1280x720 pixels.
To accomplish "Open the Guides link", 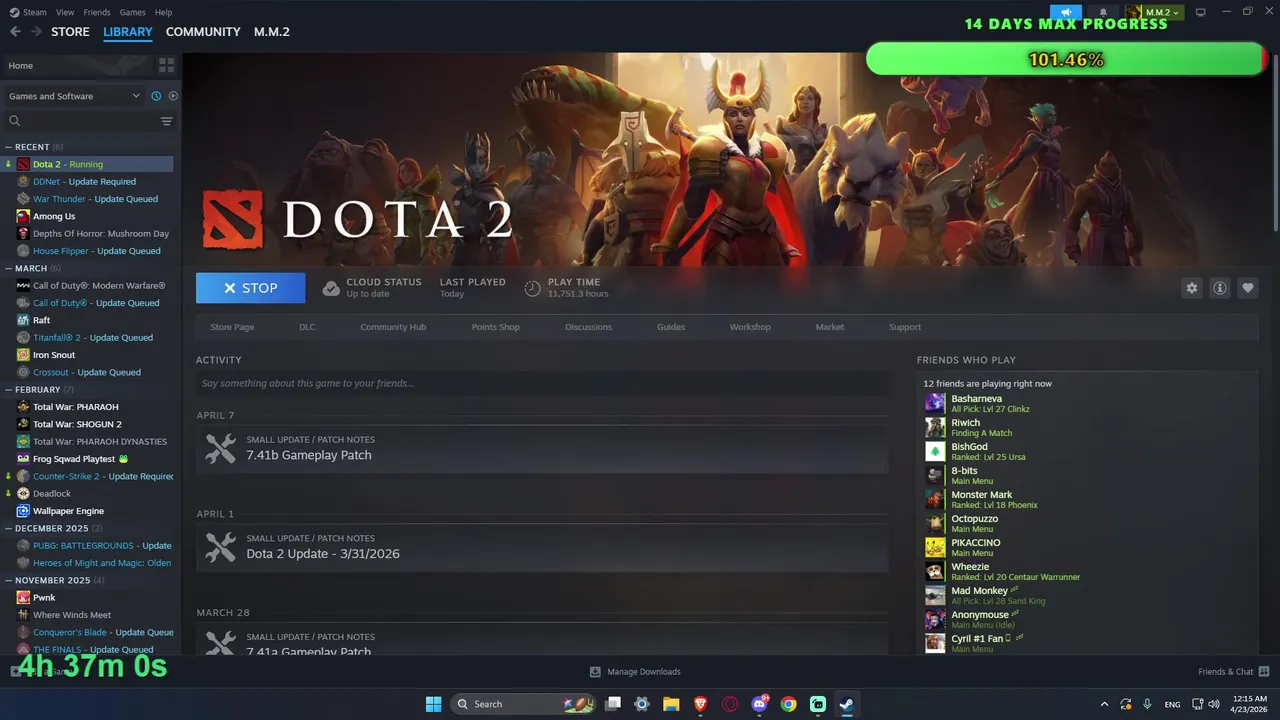I will tap(671, 327).
